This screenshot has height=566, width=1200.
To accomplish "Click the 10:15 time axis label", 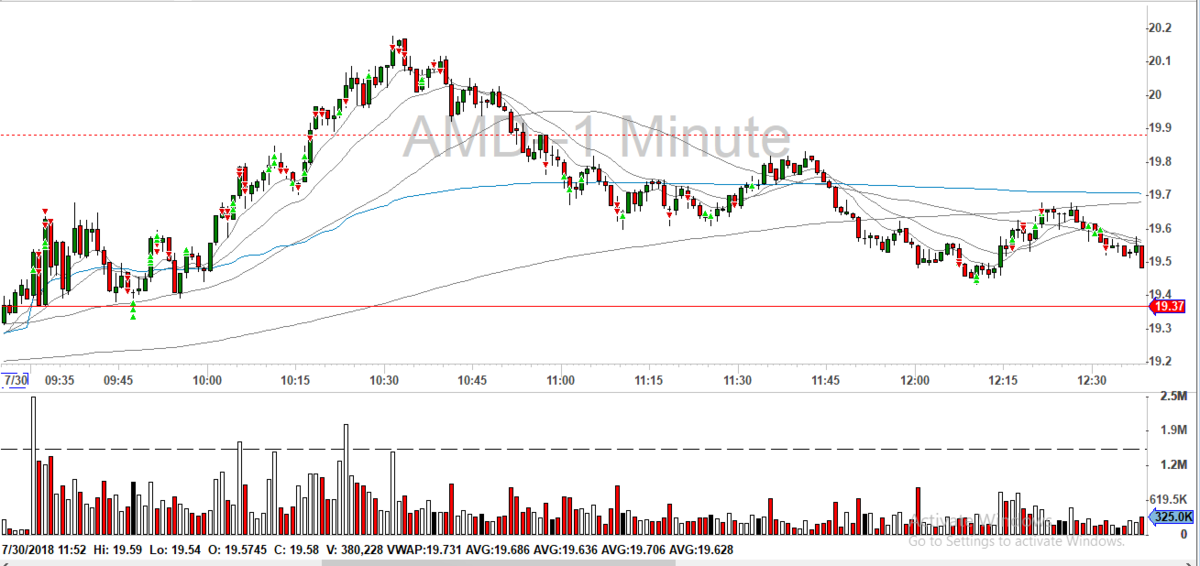I will click(296, 380).
